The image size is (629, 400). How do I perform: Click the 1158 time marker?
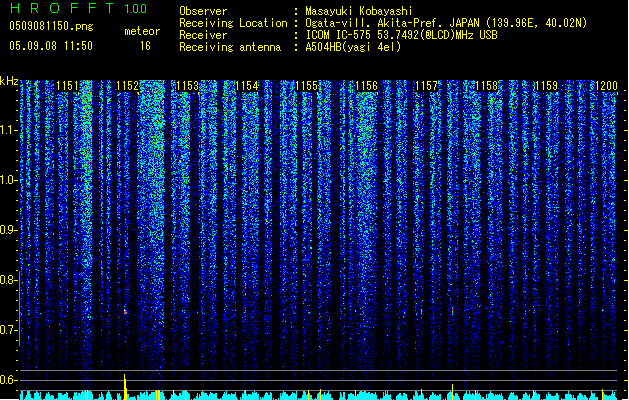coord(487,86)
